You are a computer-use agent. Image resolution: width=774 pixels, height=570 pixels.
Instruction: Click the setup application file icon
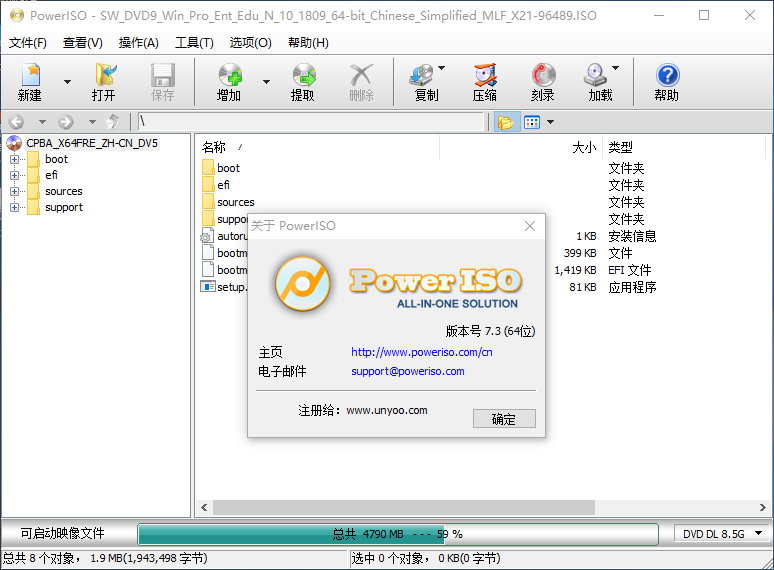(208, 286)
